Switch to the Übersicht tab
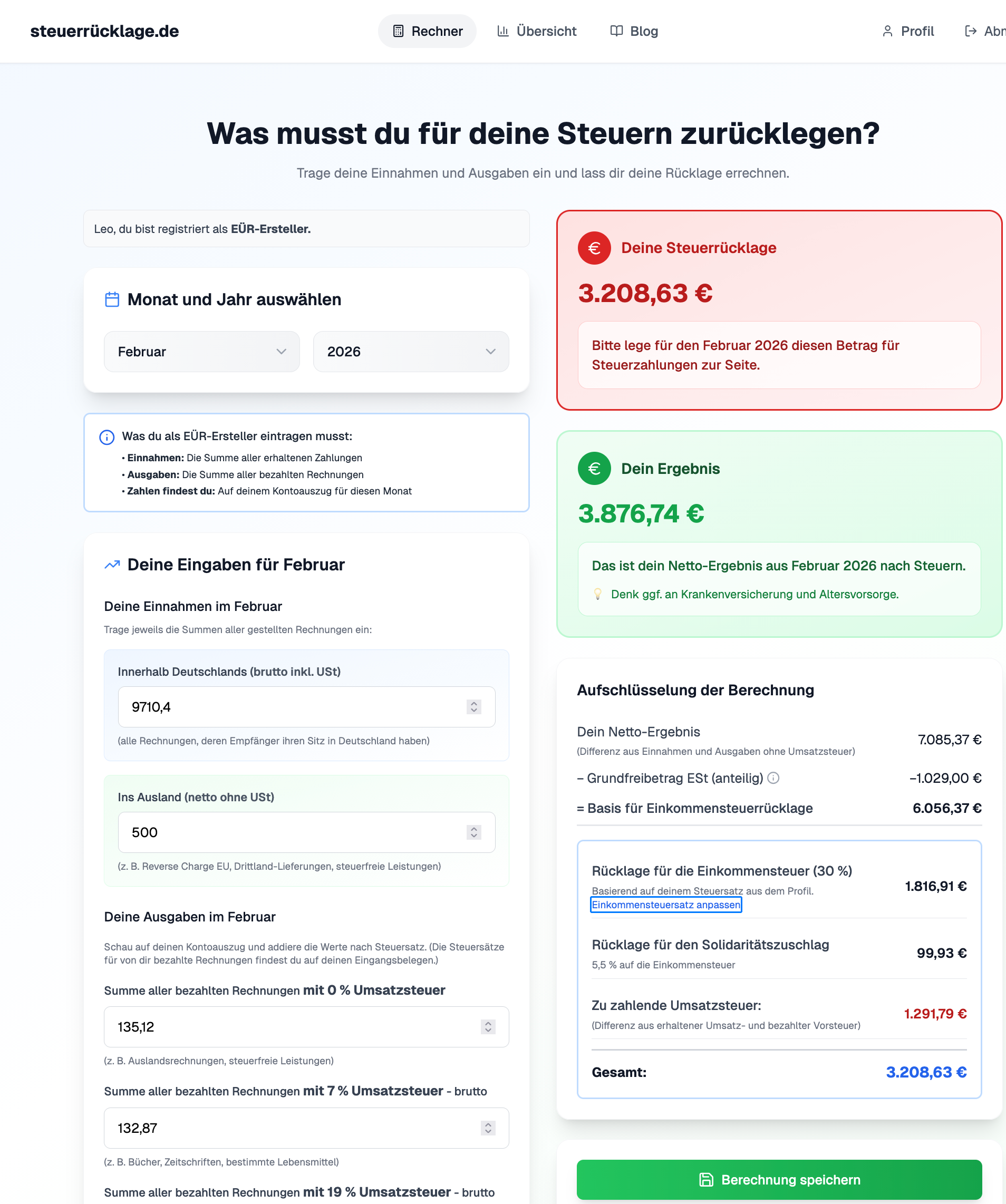The height and width of the screenshot is (1204, 1006). point(537,31)
